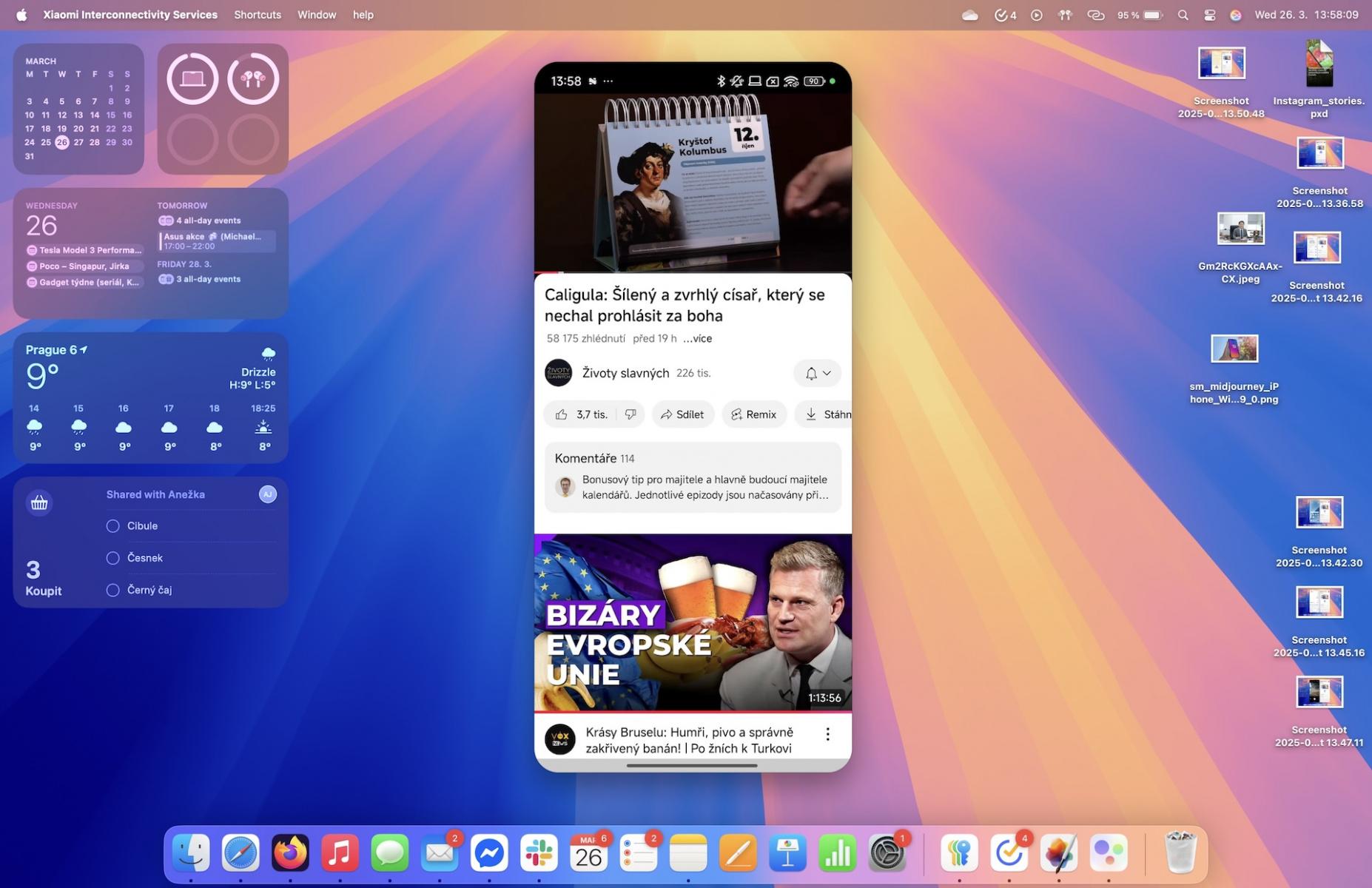Expand the notification bell dropdown

click(x=818, y=374)
